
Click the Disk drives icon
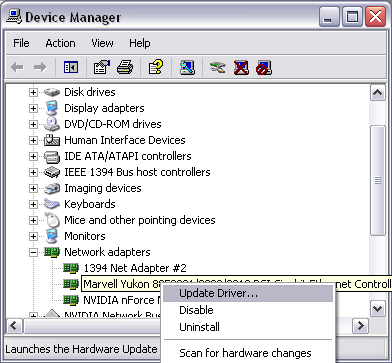52,92
